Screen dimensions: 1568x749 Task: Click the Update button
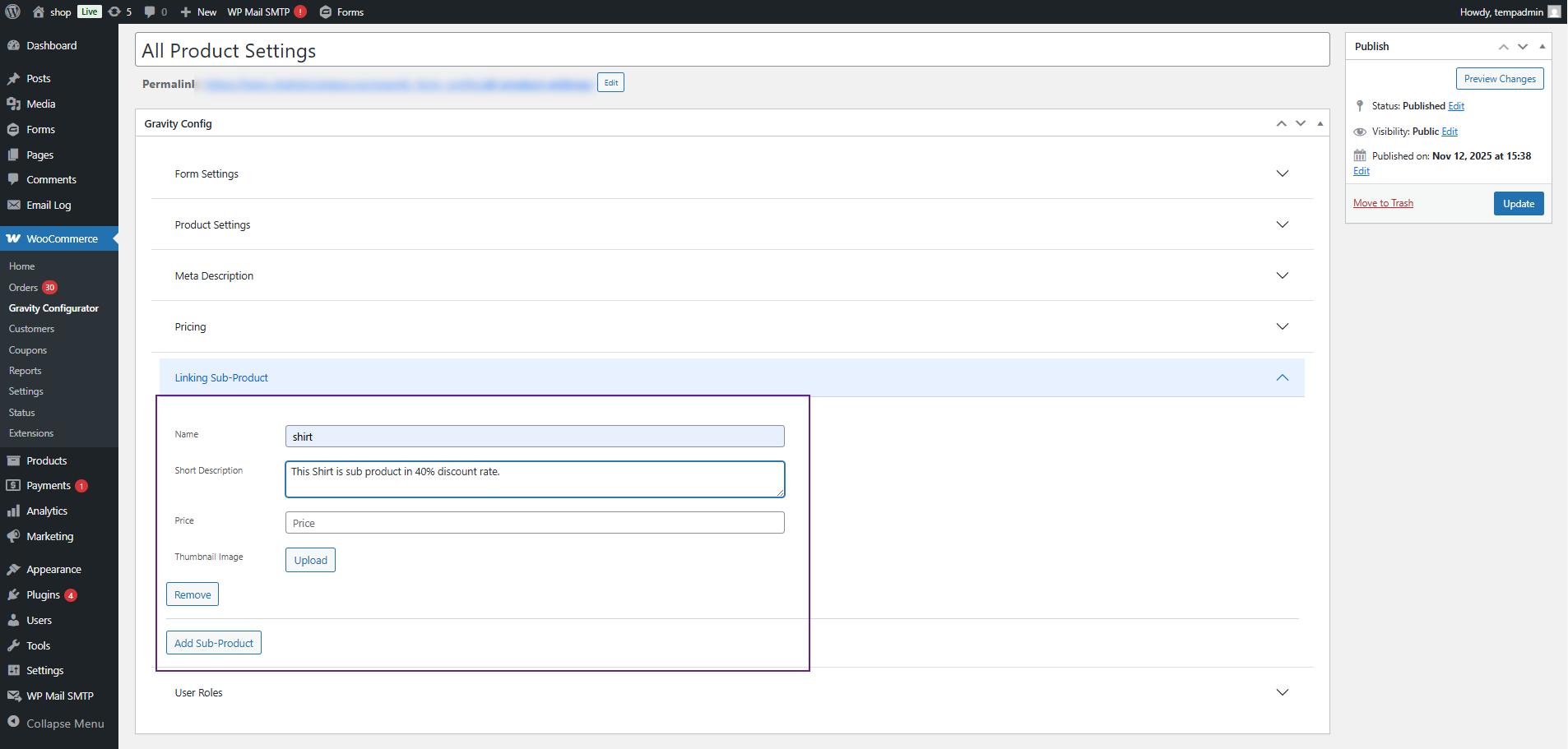tap(1518, 204)
